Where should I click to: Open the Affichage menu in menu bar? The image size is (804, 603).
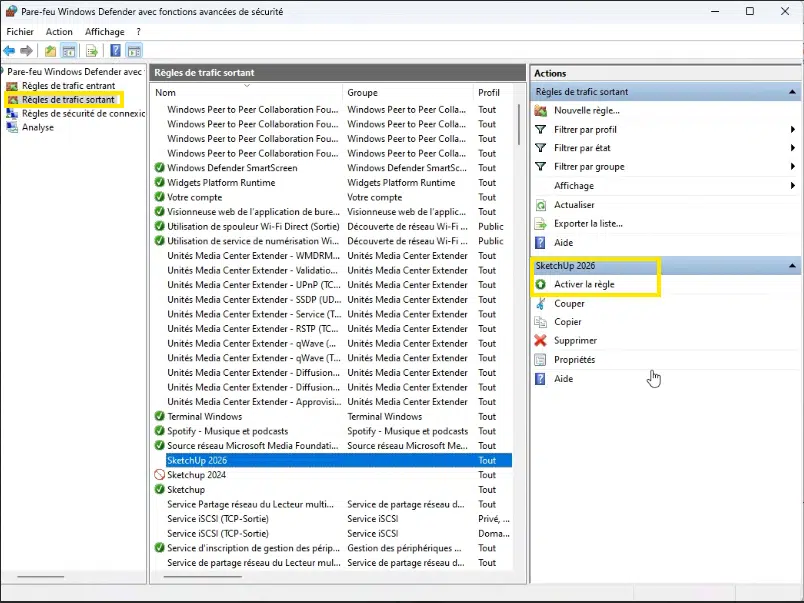coord(104,32)
